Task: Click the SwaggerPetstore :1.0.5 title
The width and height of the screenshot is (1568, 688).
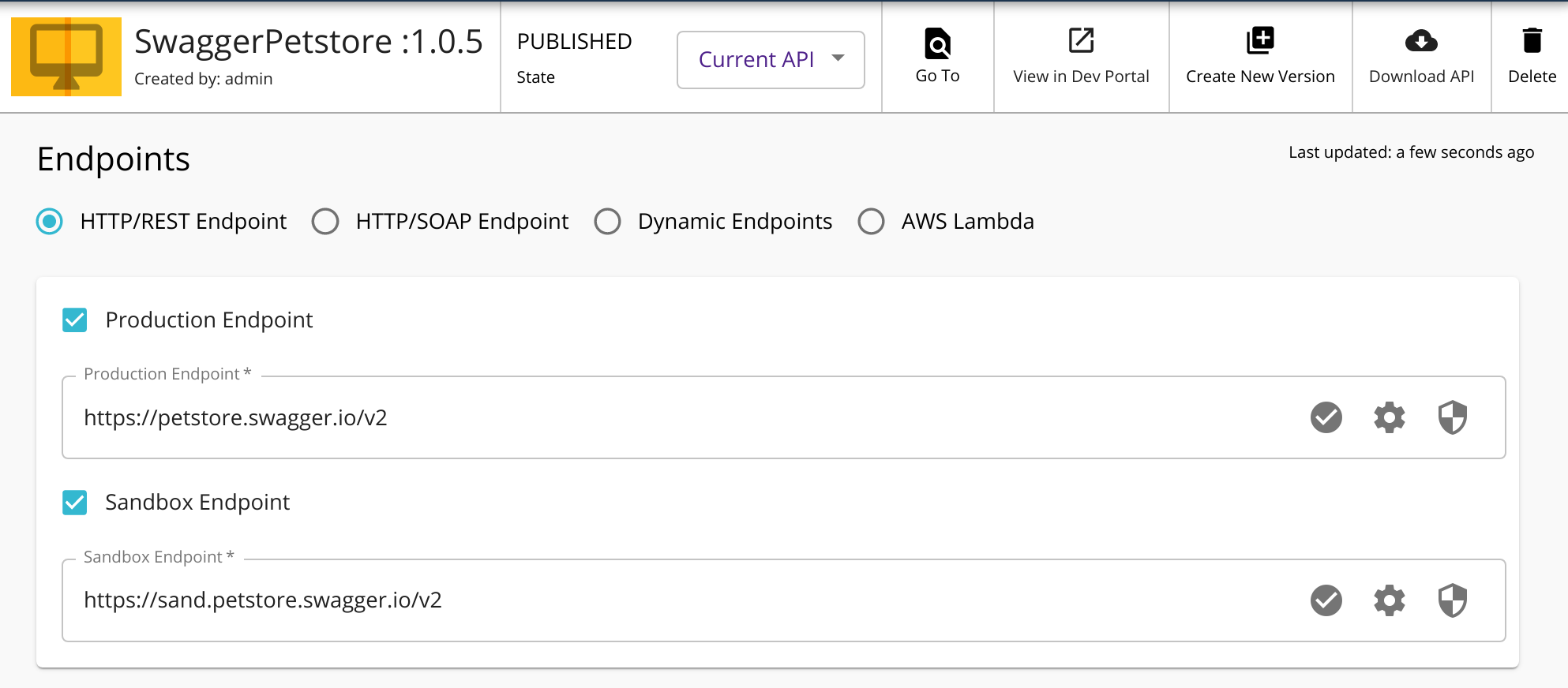Action: pos(308,41)
